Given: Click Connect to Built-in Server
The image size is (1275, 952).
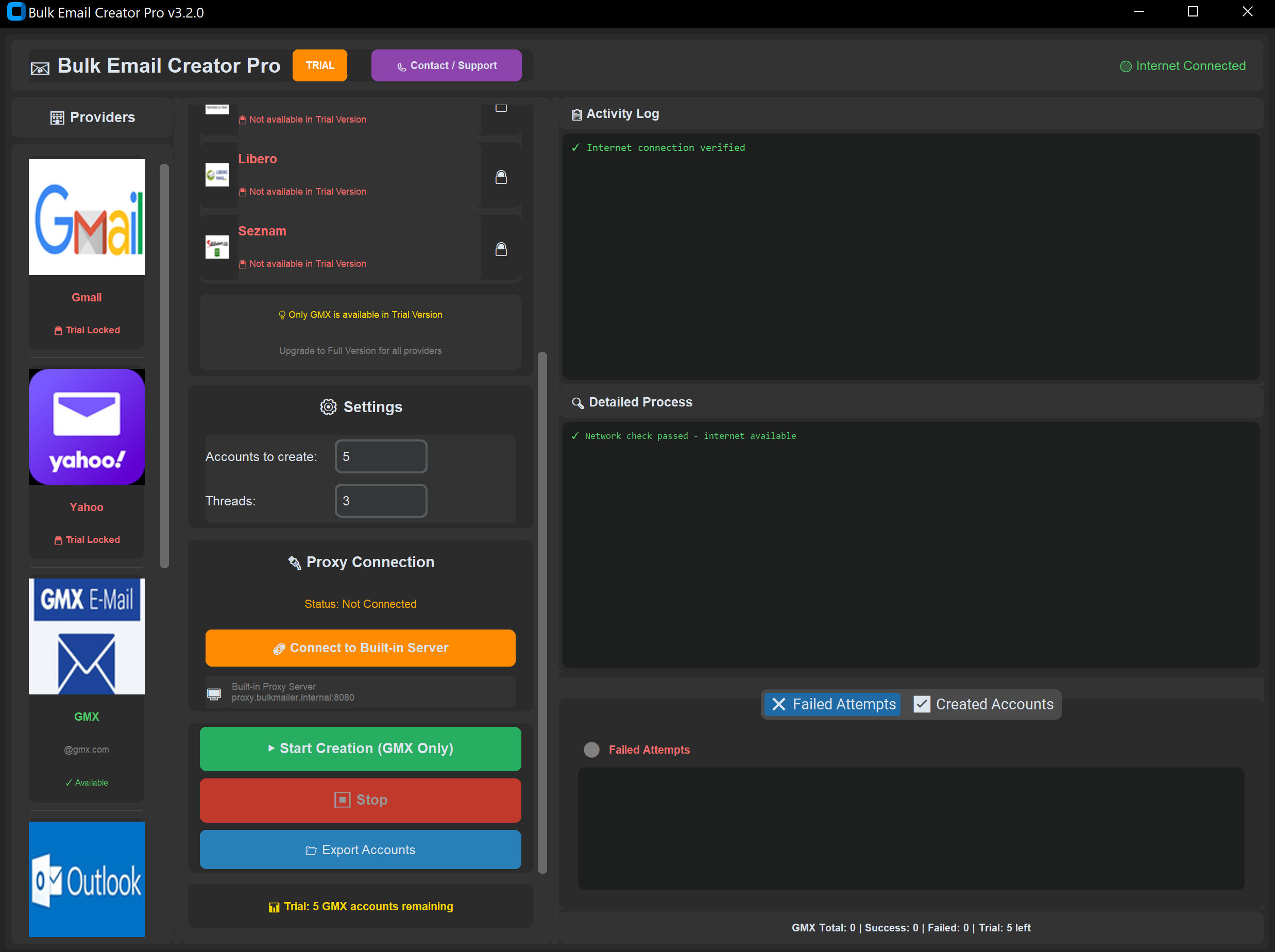Looking at the screenshot, I should [360, 648].
